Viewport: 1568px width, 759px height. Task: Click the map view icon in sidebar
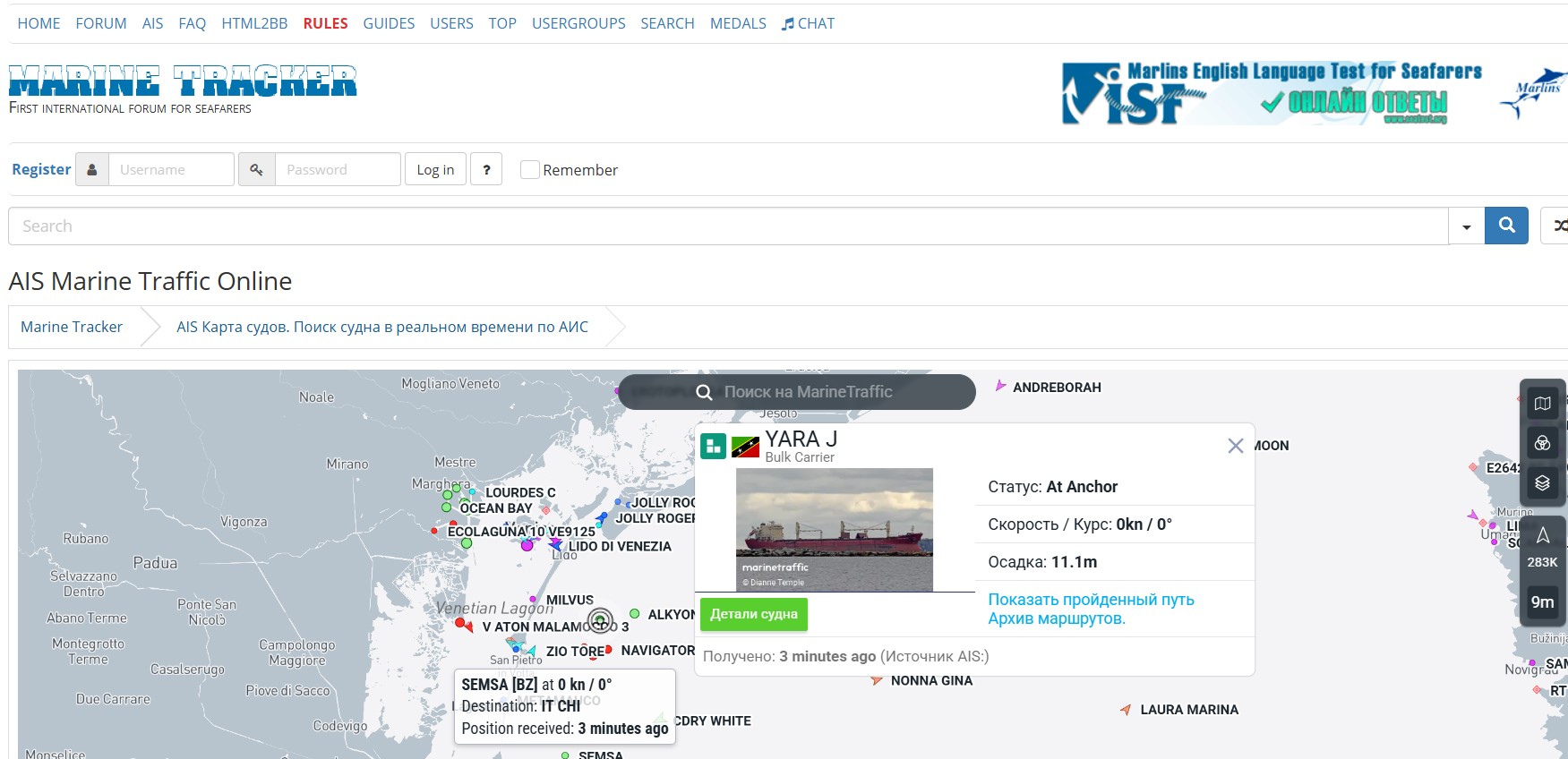[x=1542, y=404]
